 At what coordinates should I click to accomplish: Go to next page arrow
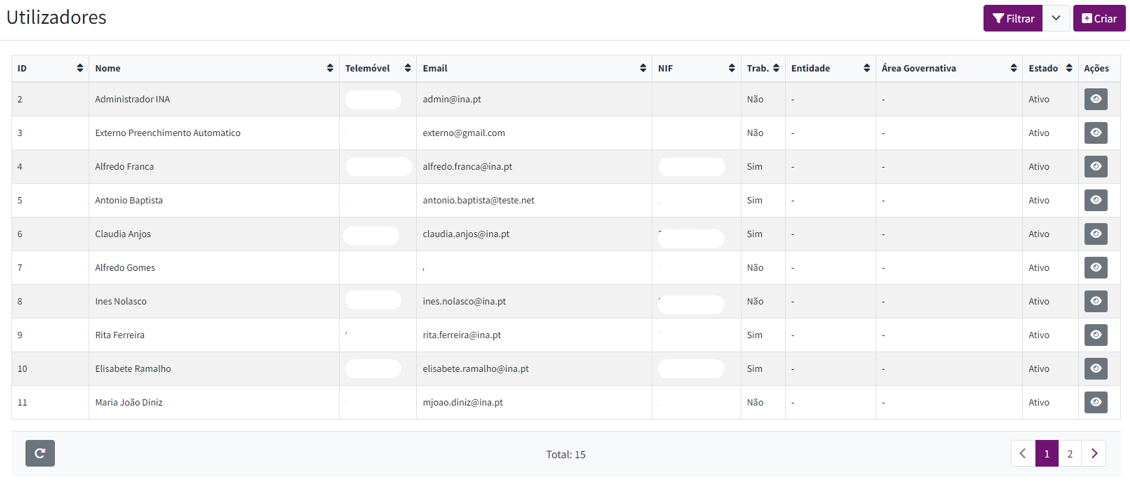pyautogui.click(x=1094, y=454)
